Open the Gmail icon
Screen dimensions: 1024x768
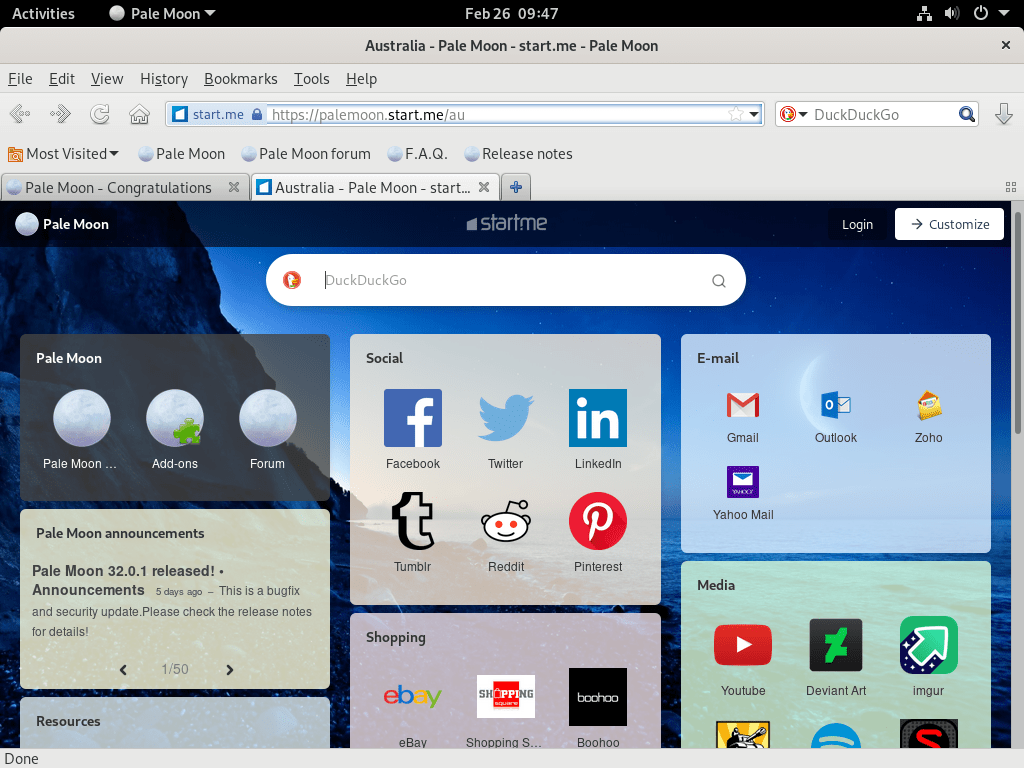743,405
